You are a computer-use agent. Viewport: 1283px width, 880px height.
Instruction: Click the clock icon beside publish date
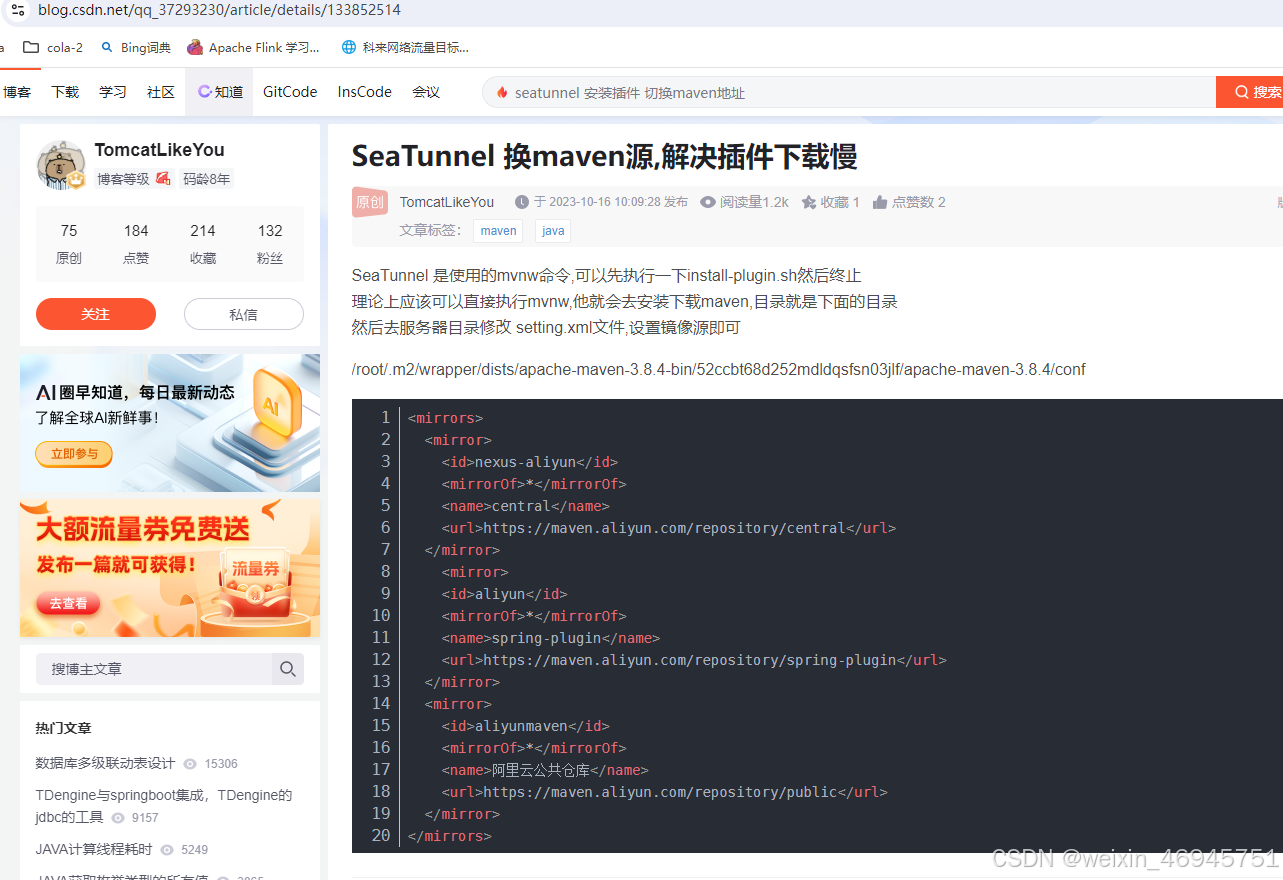click(x=522, y=202)
